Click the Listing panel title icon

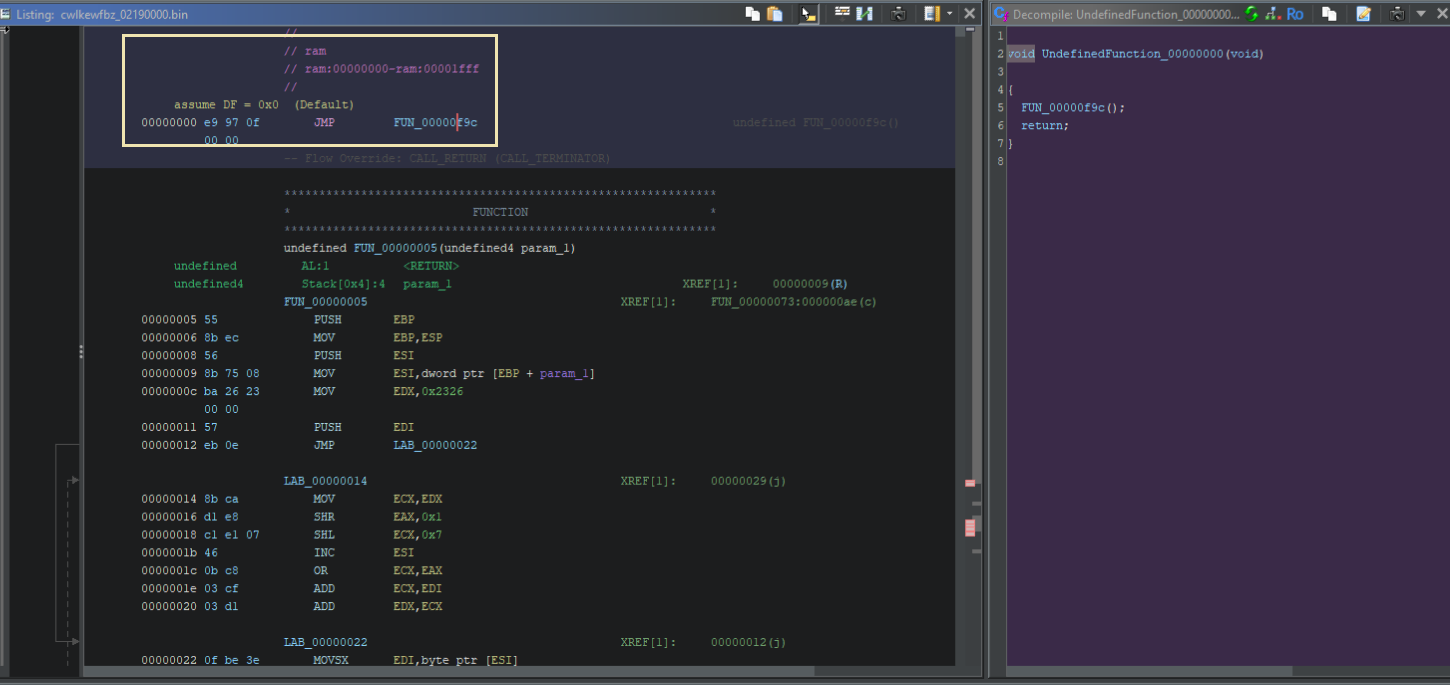pos(7,15)
